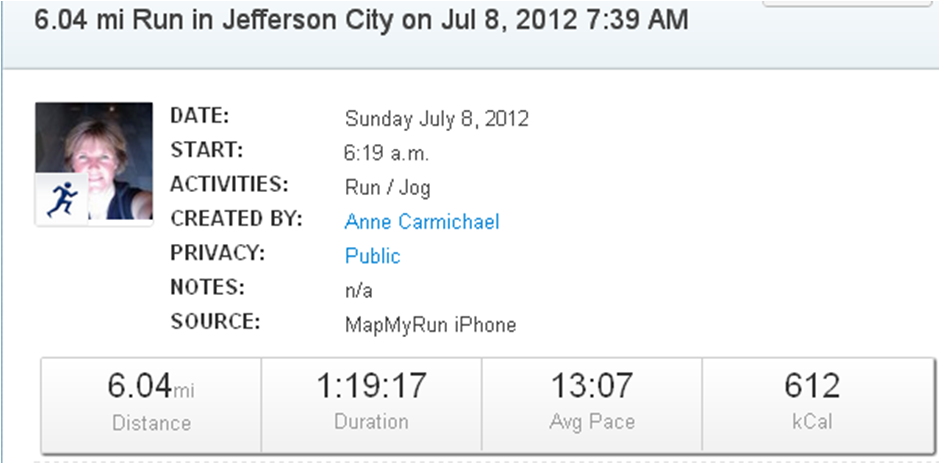Click the MapMyRun iPhone source value

[430, 325]
